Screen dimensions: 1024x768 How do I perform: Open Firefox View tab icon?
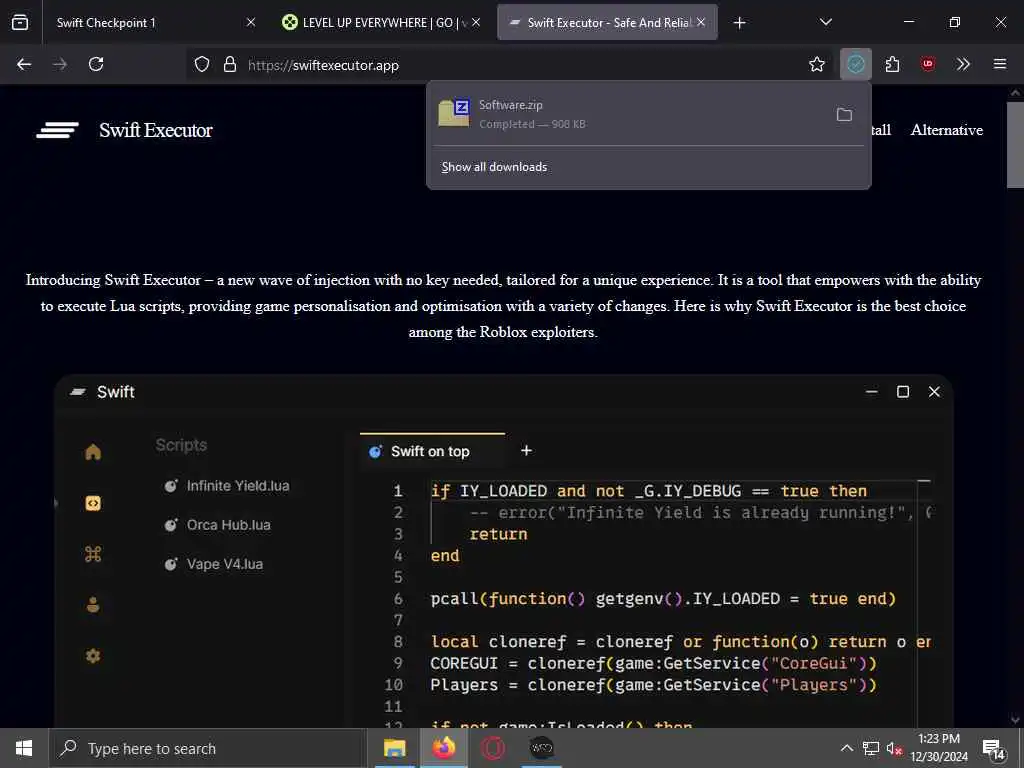[20, 22]
